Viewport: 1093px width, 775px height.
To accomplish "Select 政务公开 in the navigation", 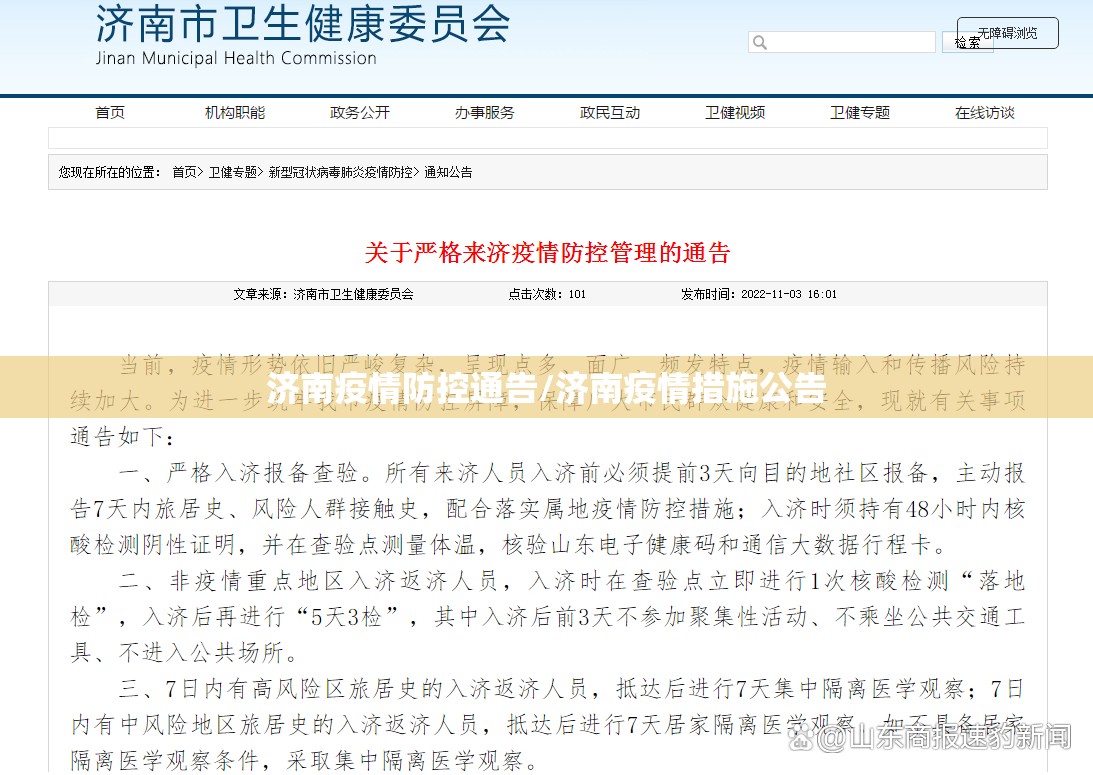I will (360, 113).
